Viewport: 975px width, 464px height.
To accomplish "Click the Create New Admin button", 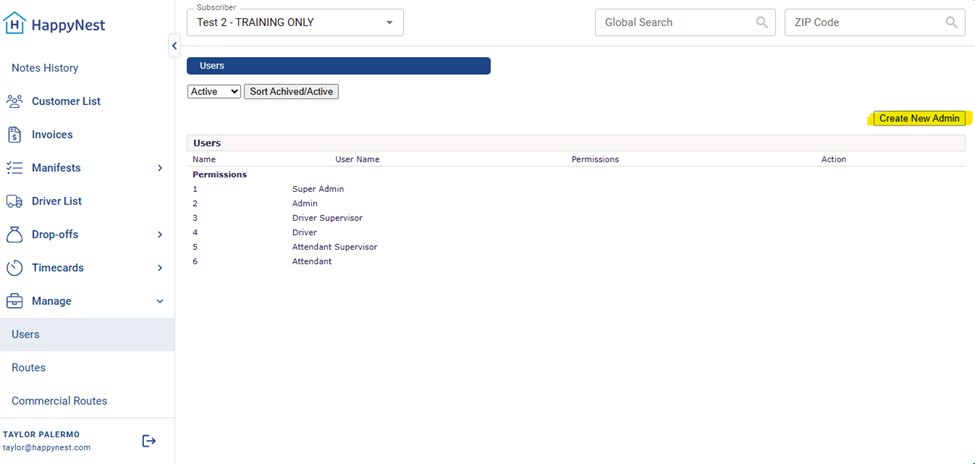I will click(x=919, y=118).
